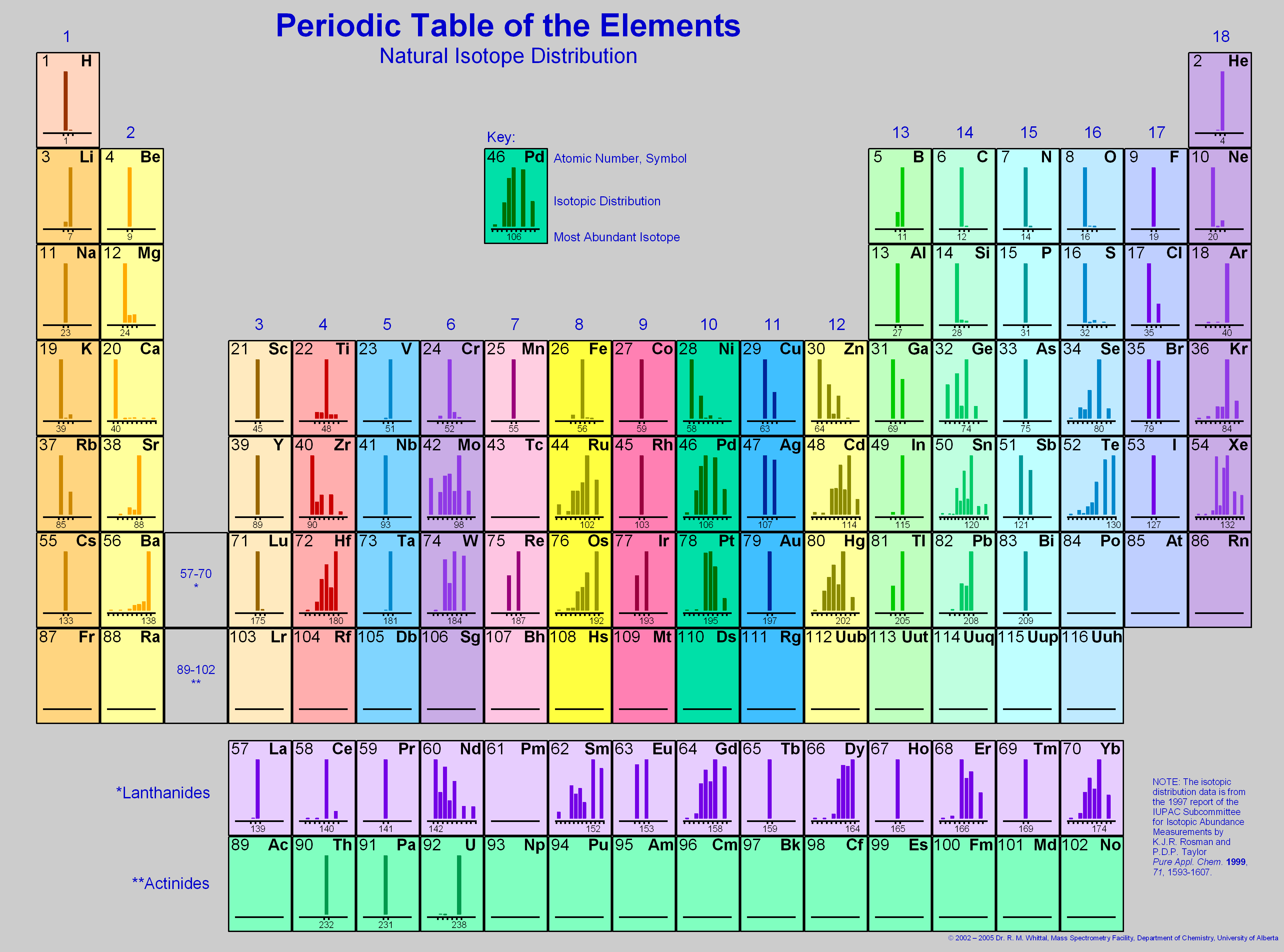The width and height of the screenshot is (1284, 952).
Task: Click the '**Actinides' row label
Action: [x=171, y=883]
